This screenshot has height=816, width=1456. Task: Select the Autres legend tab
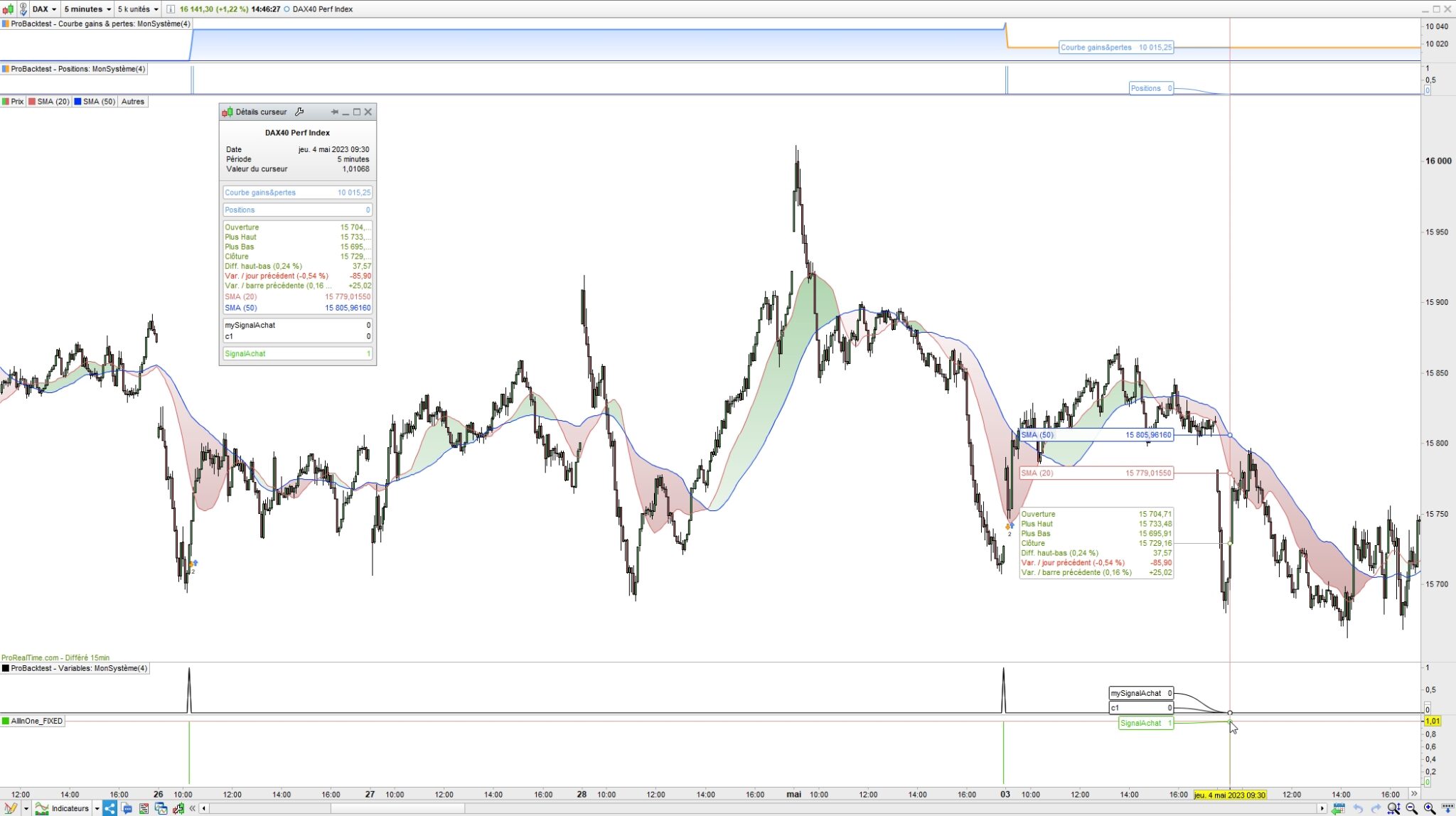(x=132, y=102)
